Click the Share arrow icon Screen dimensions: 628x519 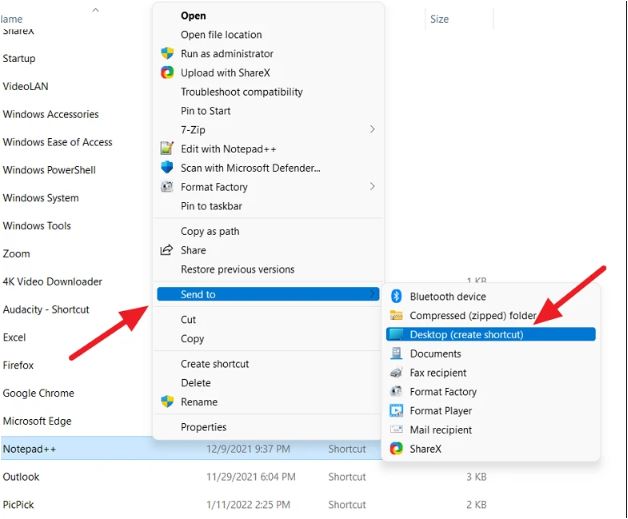(x=167, y=250)
